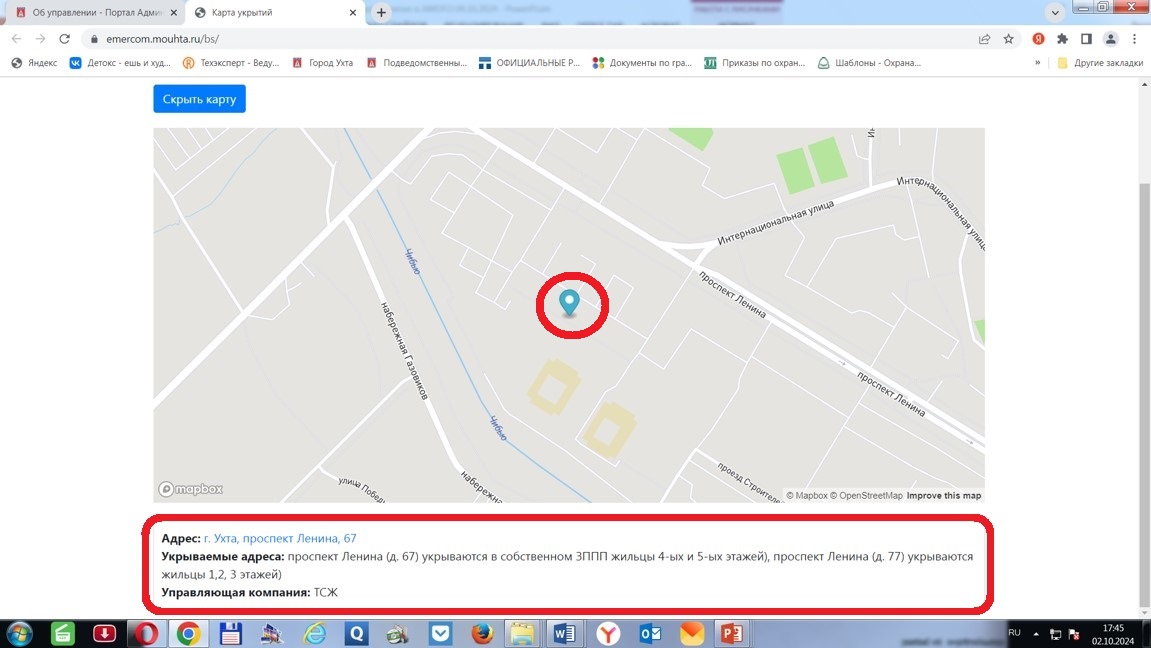Click the Скрыть карту button

pyautogui.click(x=200, y=99)
